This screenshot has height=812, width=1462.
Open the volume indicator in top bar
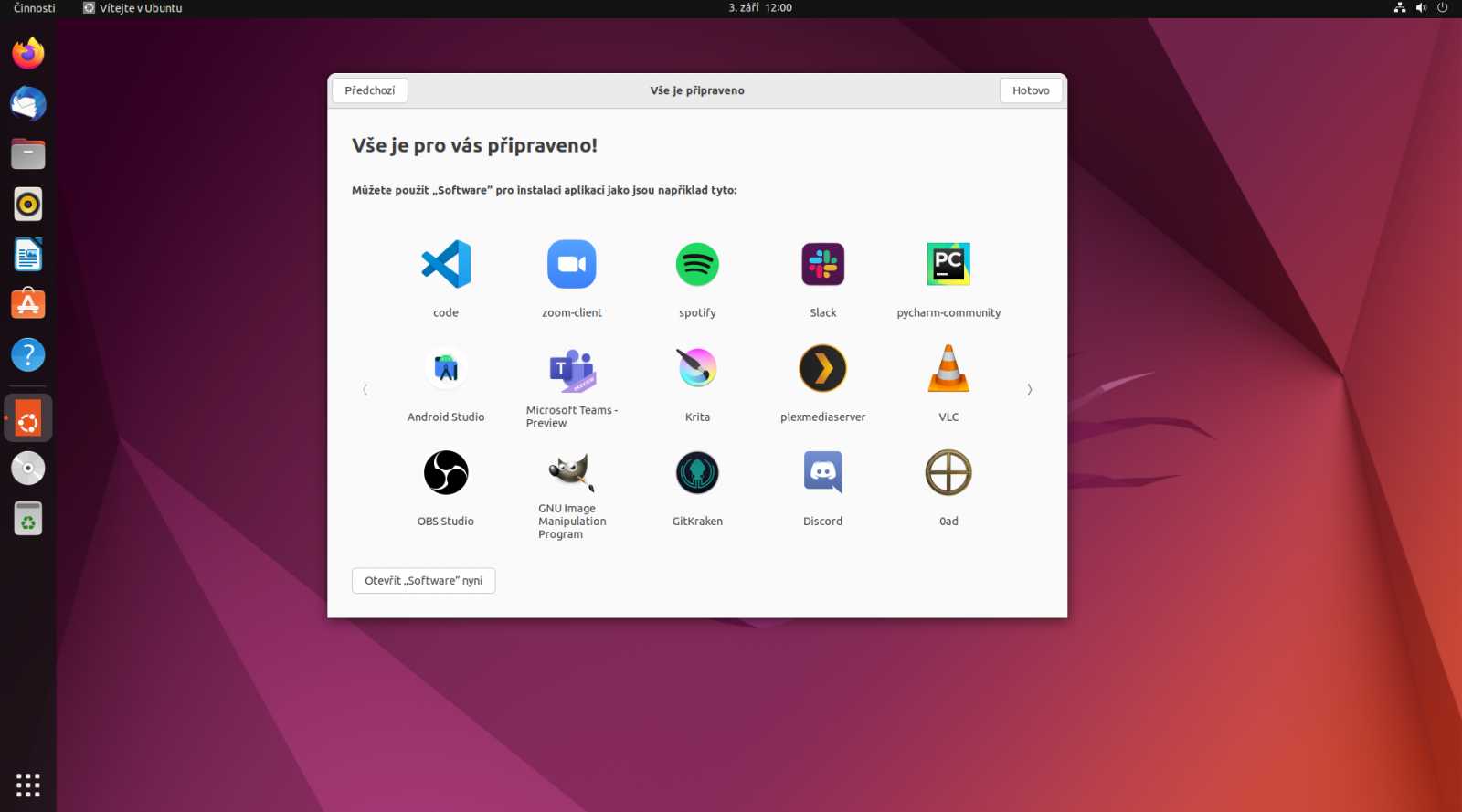1421,7
